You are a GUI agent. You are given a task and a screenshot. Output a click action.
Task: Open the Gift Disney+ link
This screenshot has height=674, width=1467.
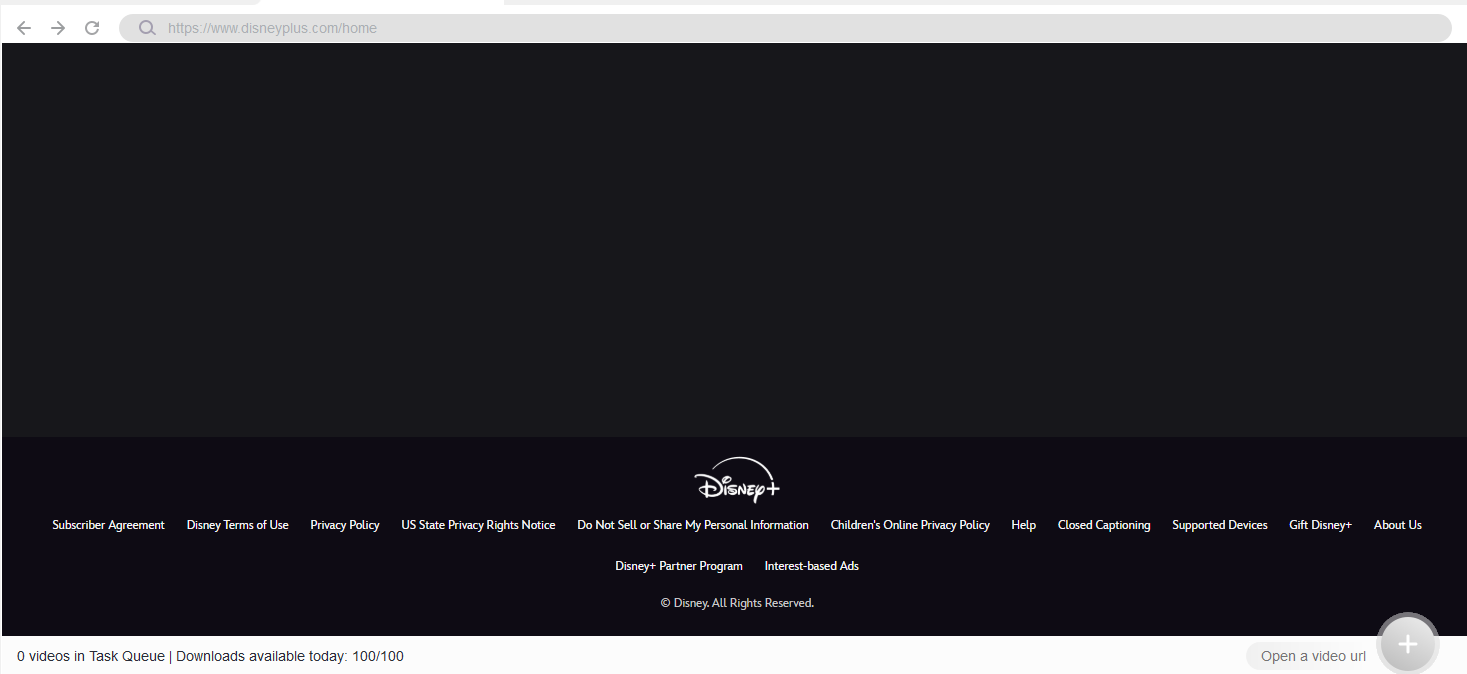[1320, 525]
